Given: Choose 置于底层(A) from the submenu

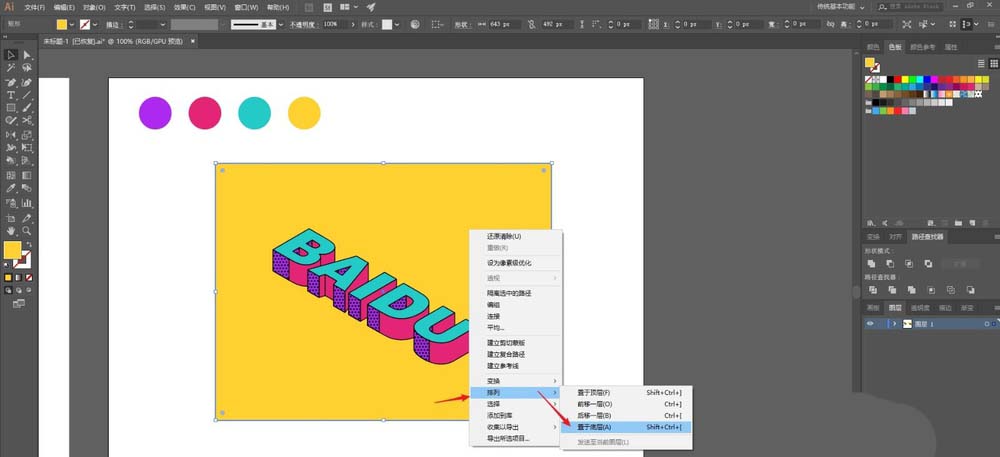Looking at the screenshot, I should (626, 427).
